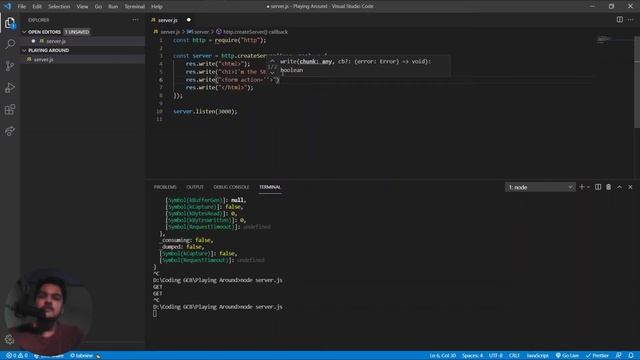
Task: Click unsaved dot on server.js tab
Action: coord(189,20)
